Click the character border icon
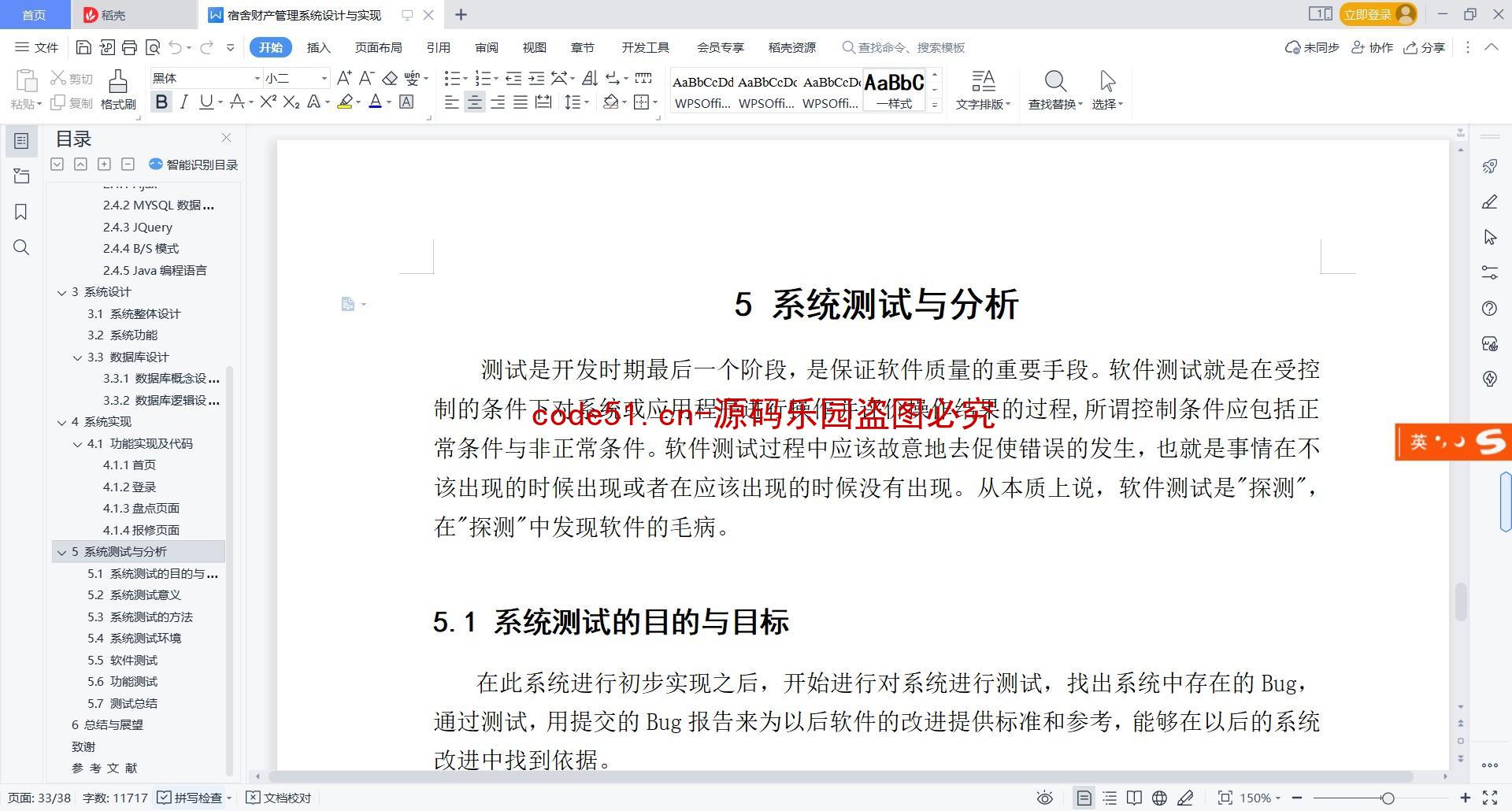The height and width of the screenshot is (811, 1512). point(406,102)
